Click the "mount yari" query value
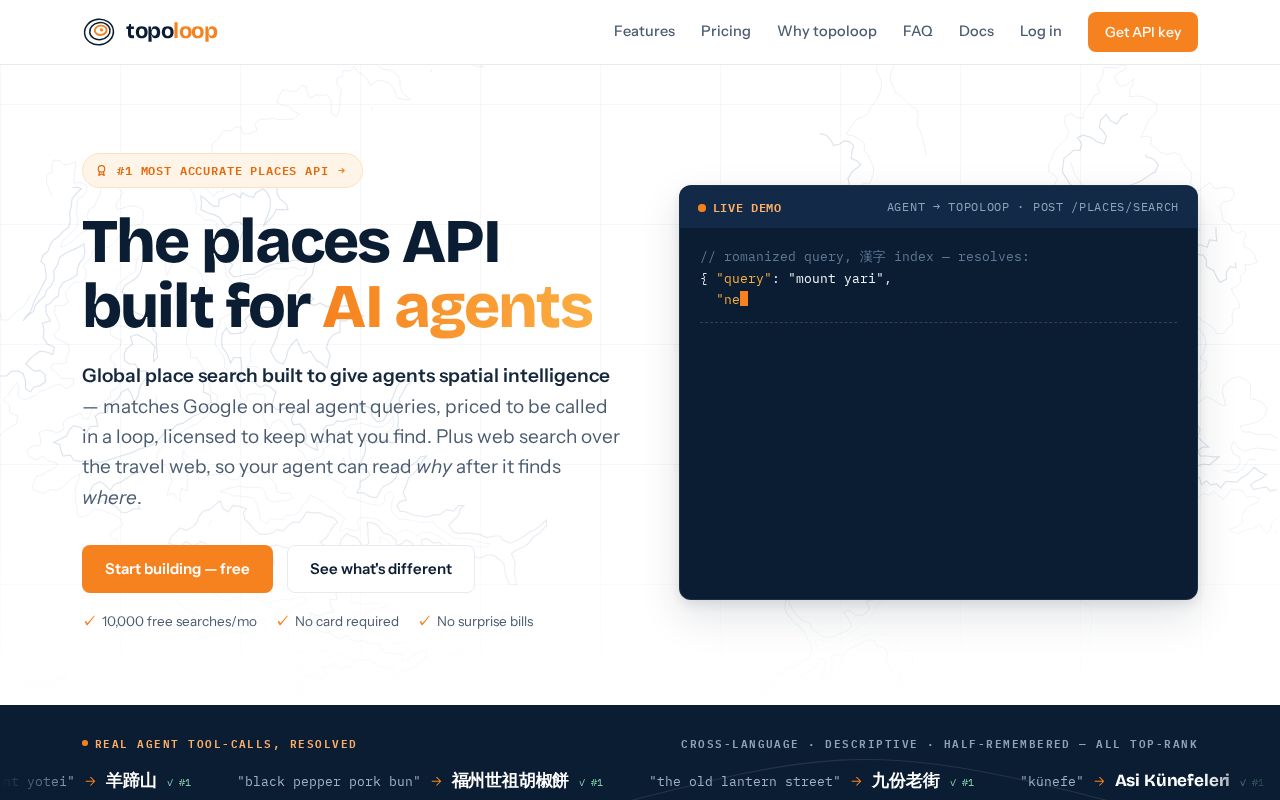The height and width of the screenshot is (800, 1280). point(836,278)
